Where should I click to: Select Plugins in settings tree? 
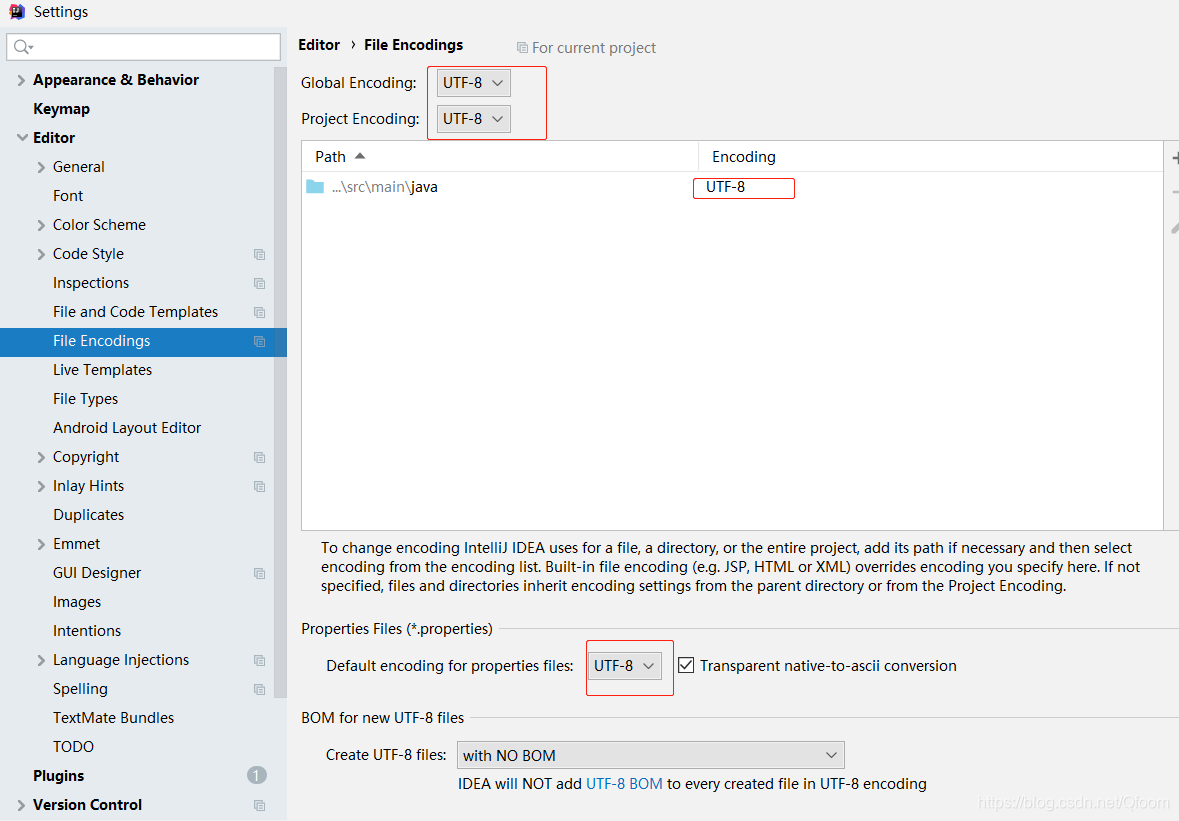click(x=59, y=776)
